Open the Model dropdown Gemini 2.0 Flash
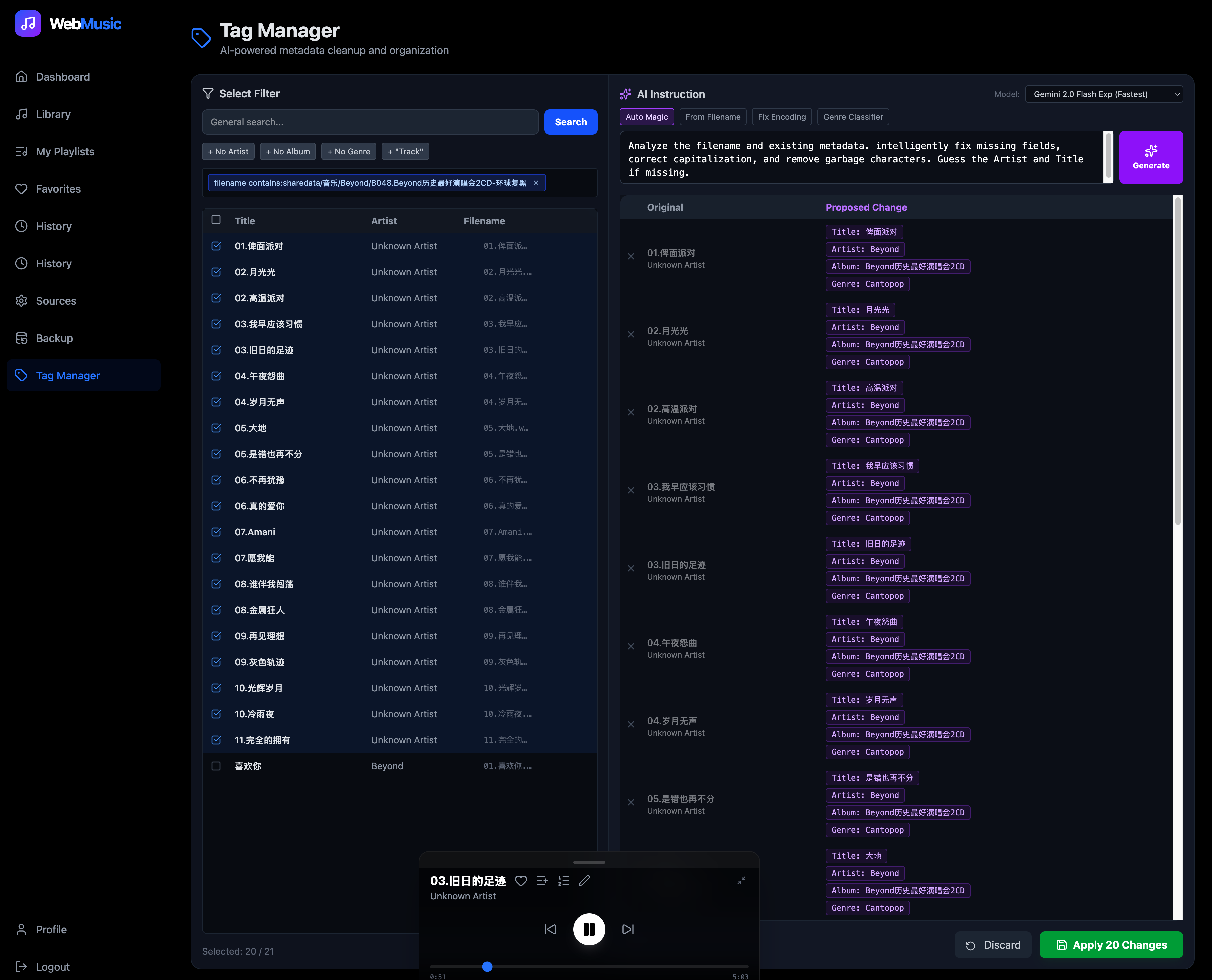This screenshot has width=1212, height=980. pyautogui.click(x=1104, y=94)
